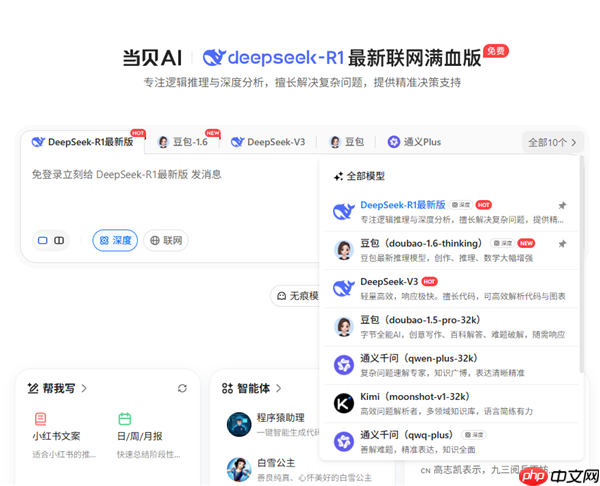The width and height of the screenshot is (600, 486).
Task: Expand the 全部10个 model list
Action: coord(552,142)
